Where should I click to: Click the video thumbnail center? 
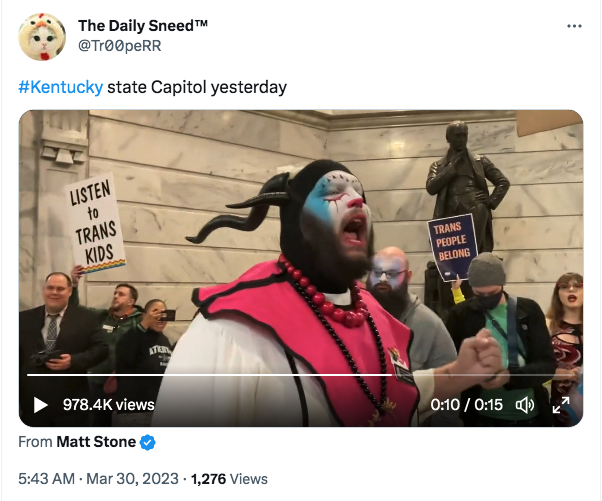pyautogui.click(x=301, y=268)
